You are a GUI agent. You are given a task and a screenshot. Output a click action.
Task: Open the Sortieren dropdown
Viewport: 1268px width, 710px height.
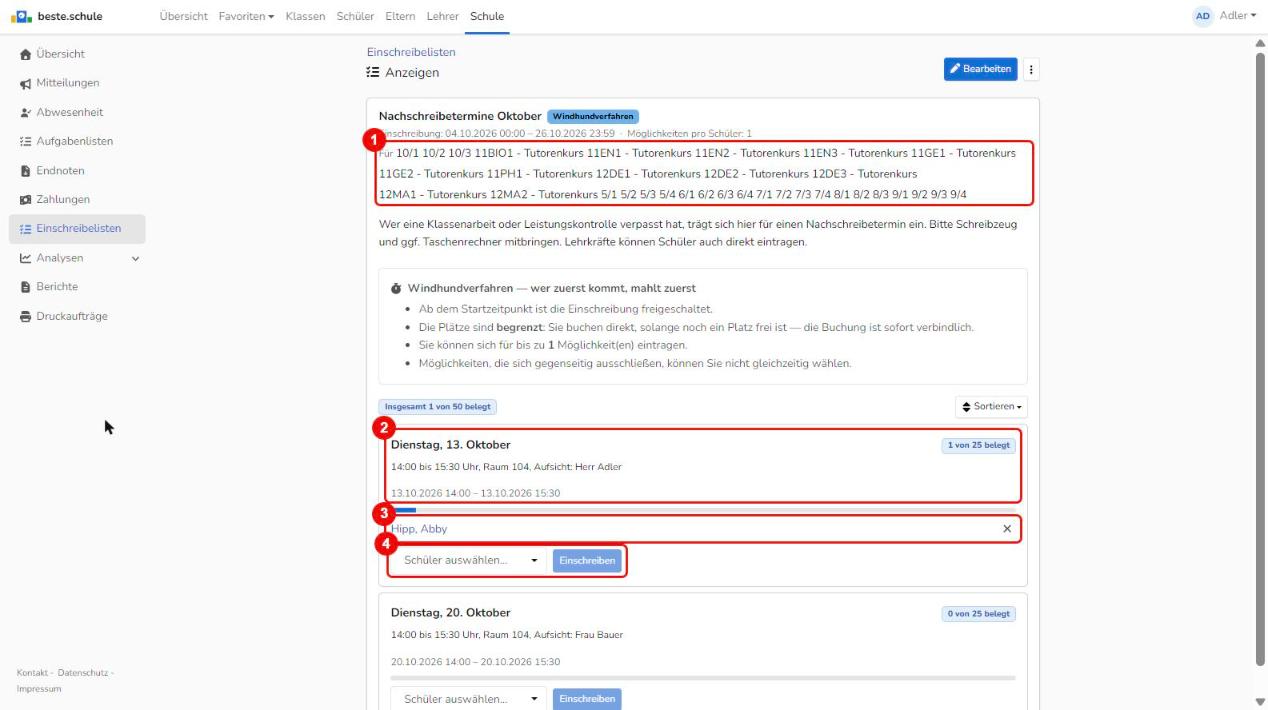point(991,408)
